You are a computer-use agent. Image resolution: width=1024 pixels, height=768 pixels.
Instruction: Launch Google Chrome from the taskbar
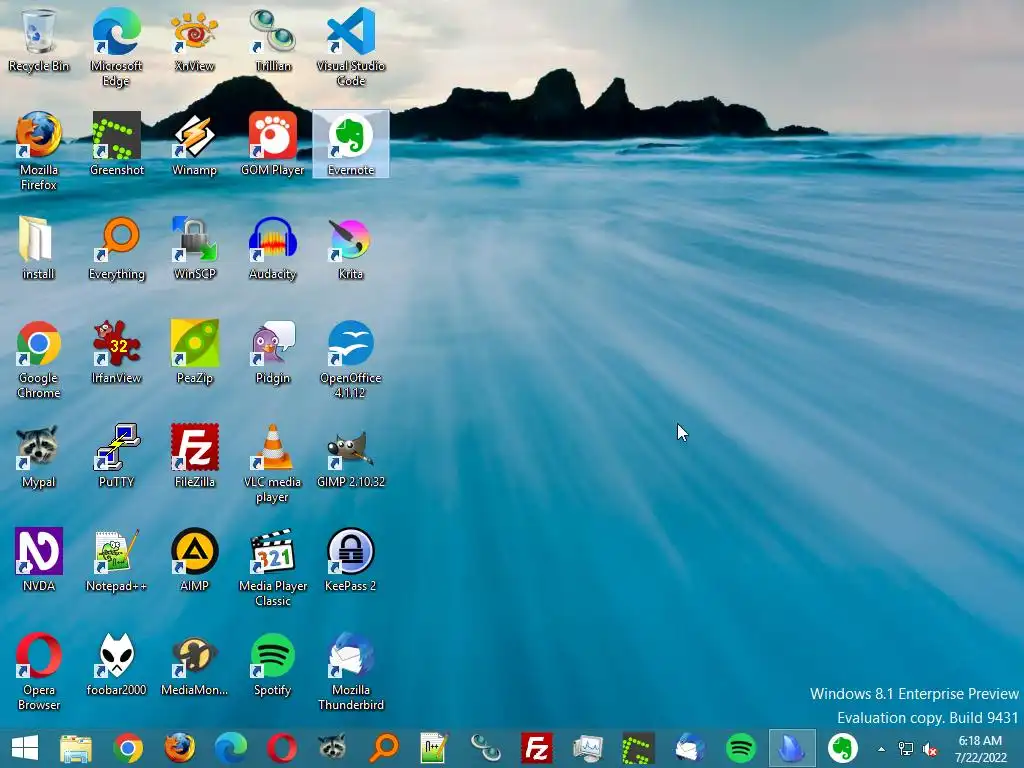point(128,748)
